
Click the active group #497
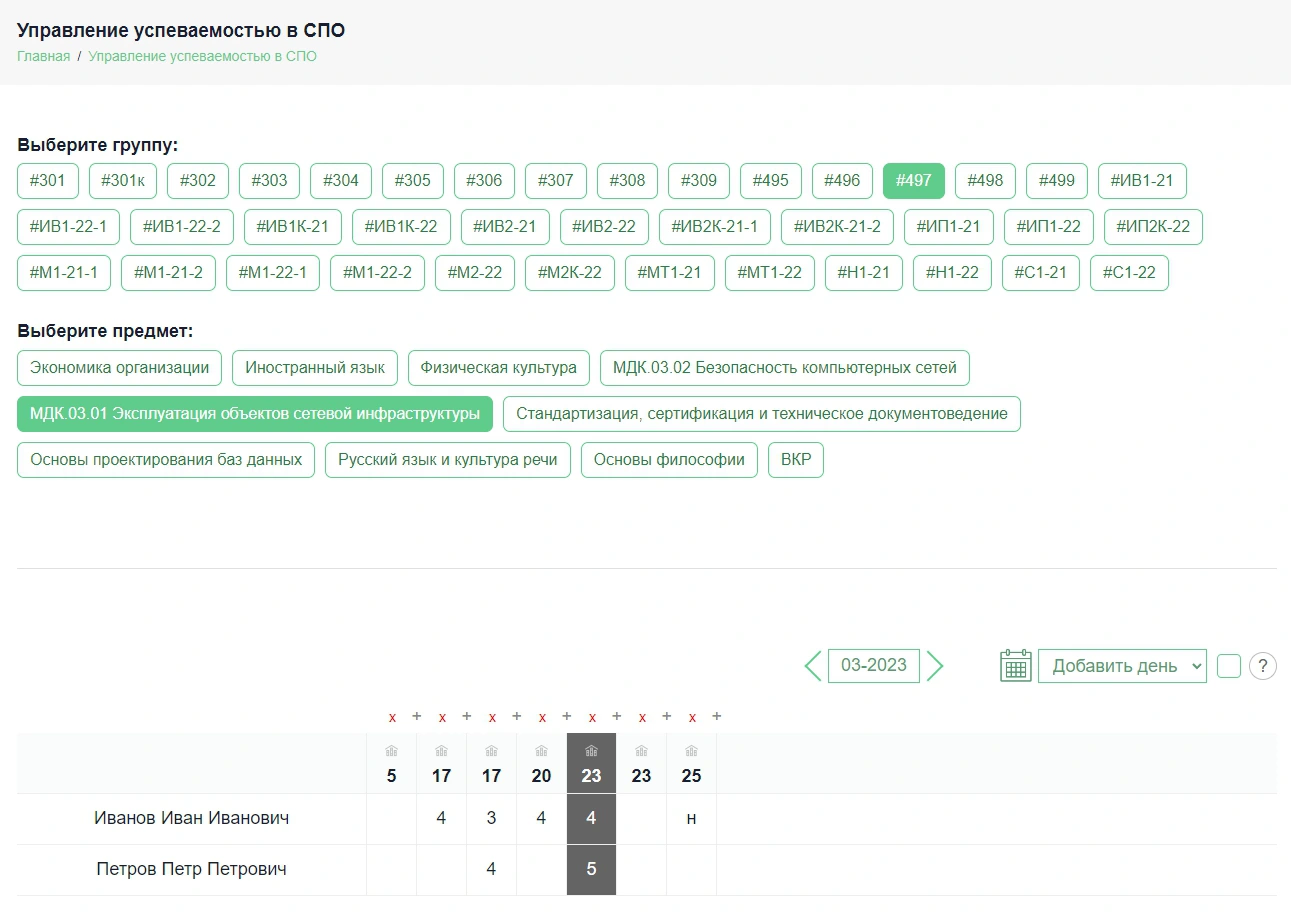coord(914,181)
